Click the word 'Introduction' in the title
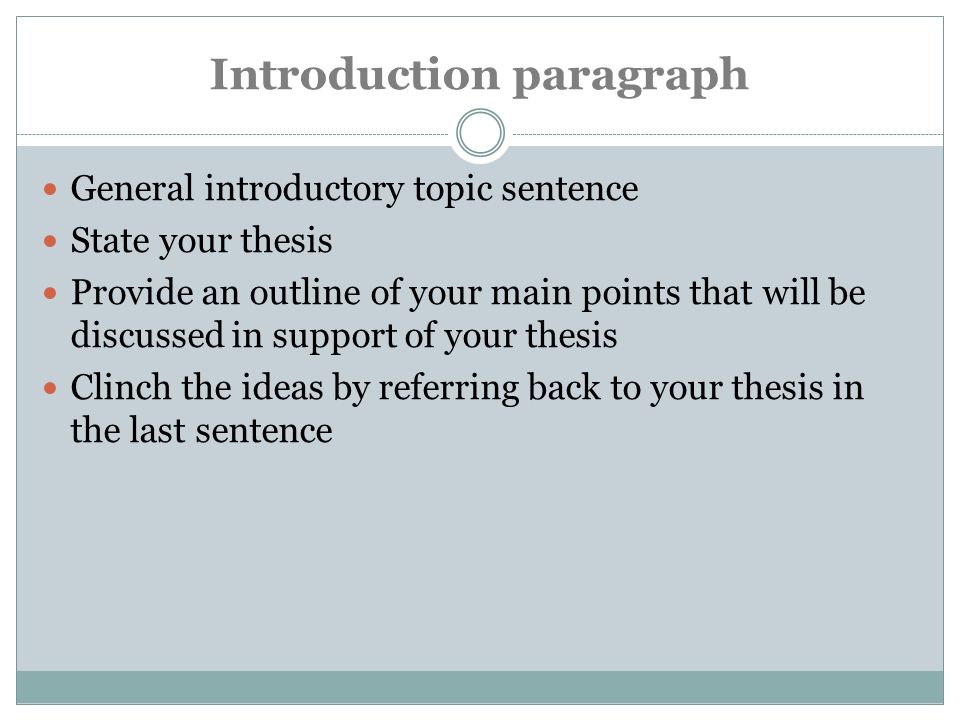 coord(354,73)
